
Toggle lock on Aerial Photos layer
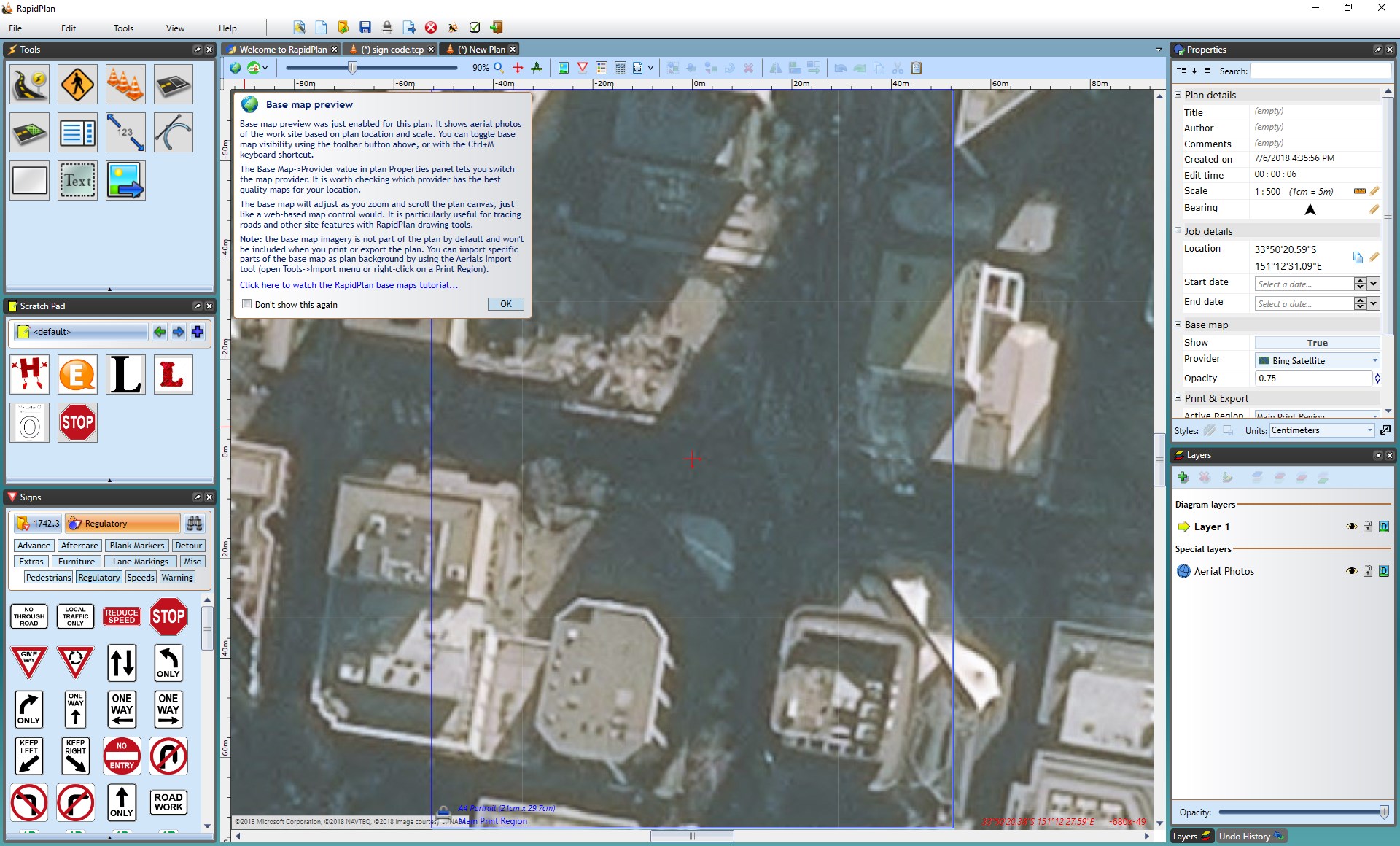click(1368, 571)
